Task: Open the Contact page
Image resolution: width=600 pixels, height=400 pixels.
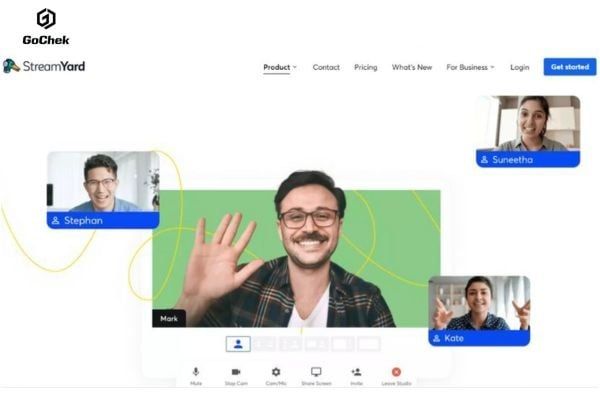Action: 326,67
